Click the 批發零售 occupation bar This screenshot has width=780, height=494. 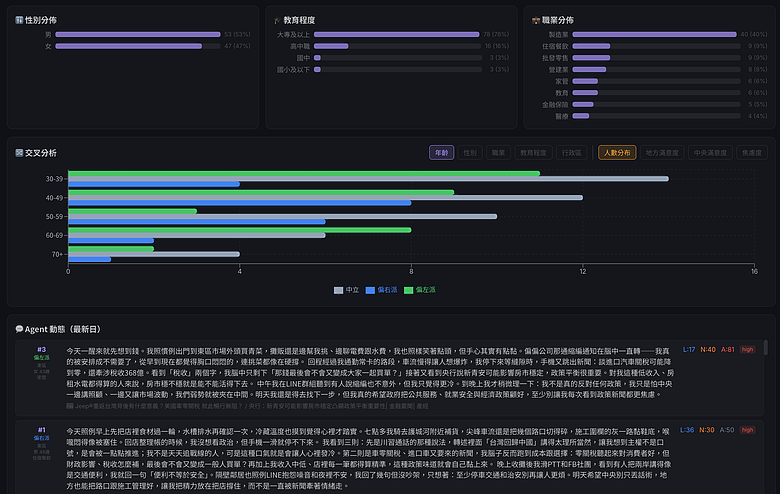[591, 58]
